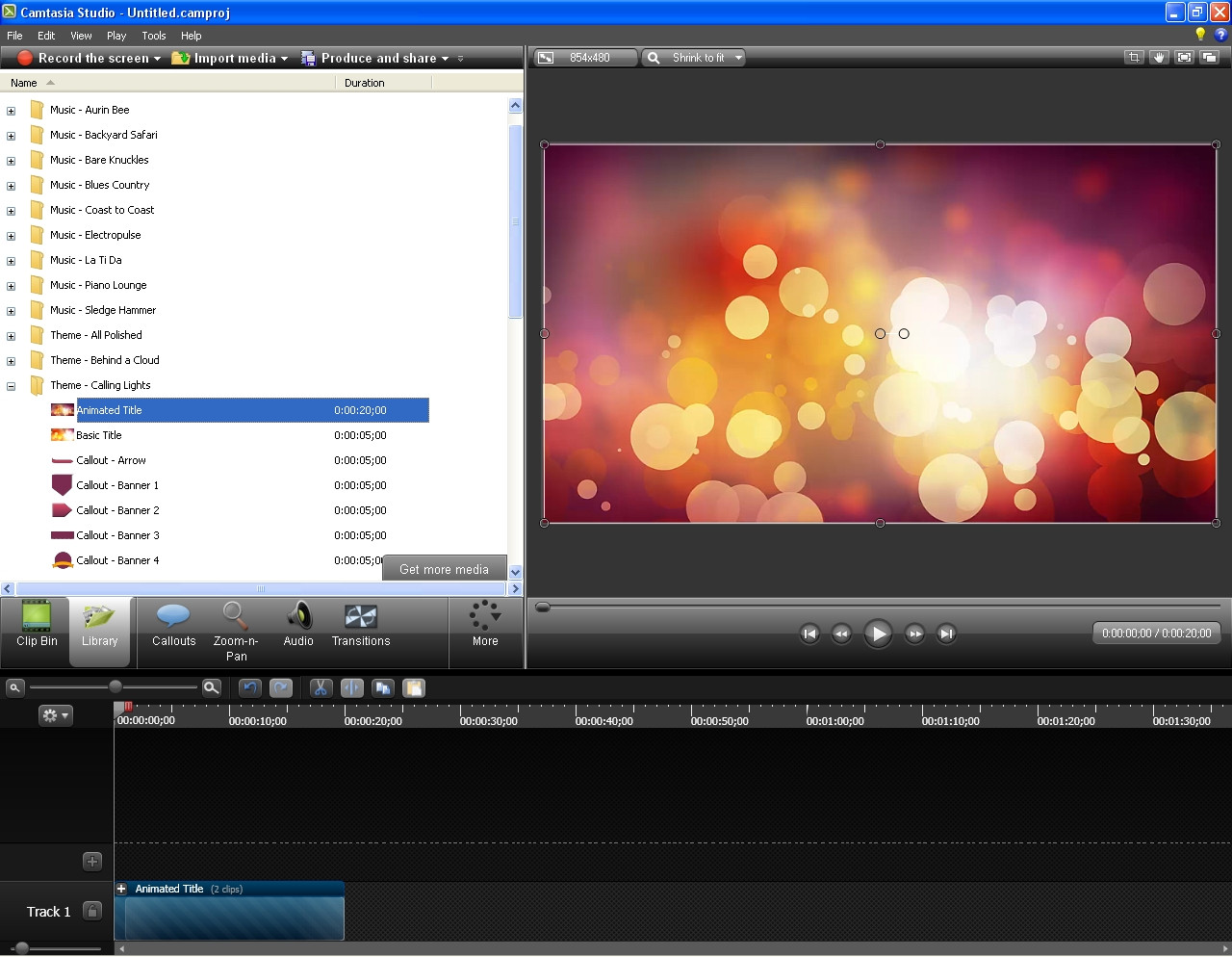The height and width of the screenshot is (957, 1232).
Task: Toggle the lock on Track 1
Action: 92,911
